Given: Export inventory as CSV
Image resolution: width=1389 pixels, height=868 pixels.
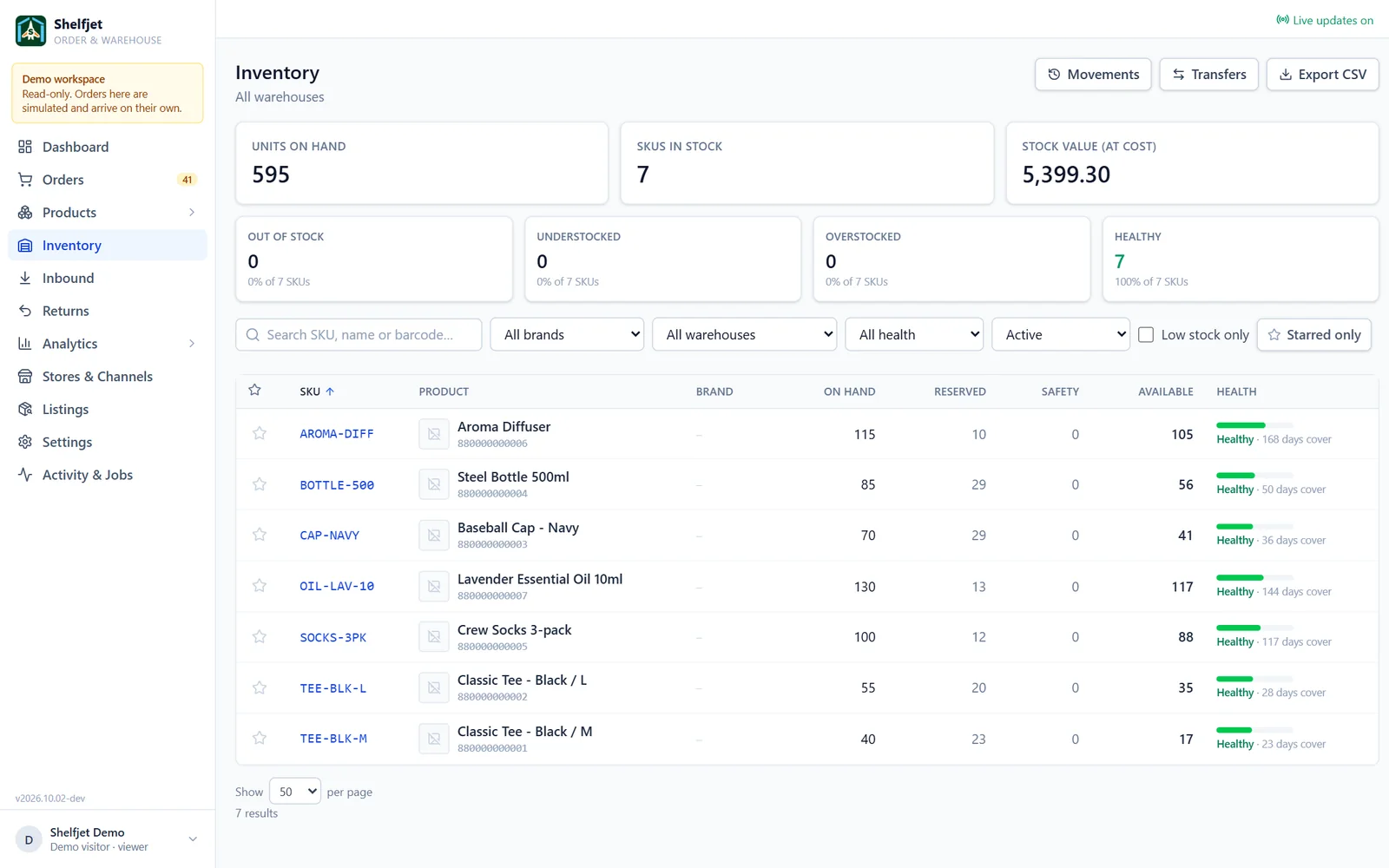Looking at the screenshot, I should tap(1322, 75).
